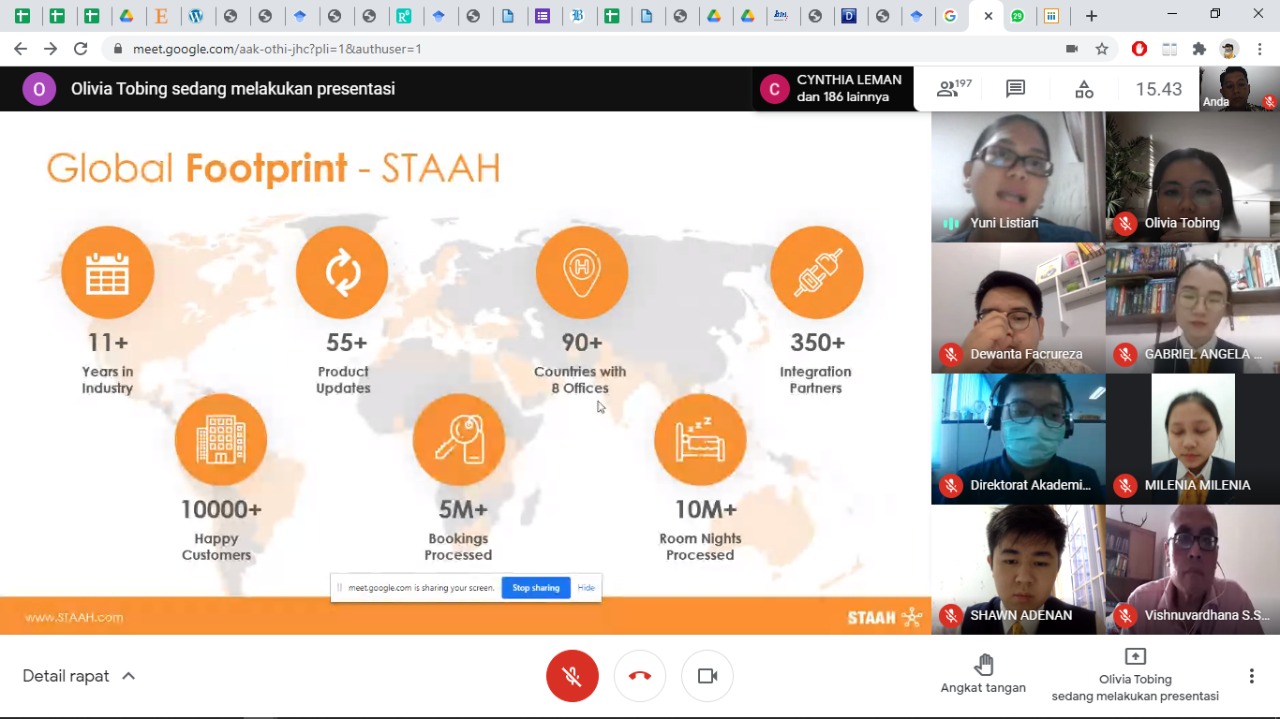
Task: Open the participants list showing 197 people
Action: (x=953, y=89)
